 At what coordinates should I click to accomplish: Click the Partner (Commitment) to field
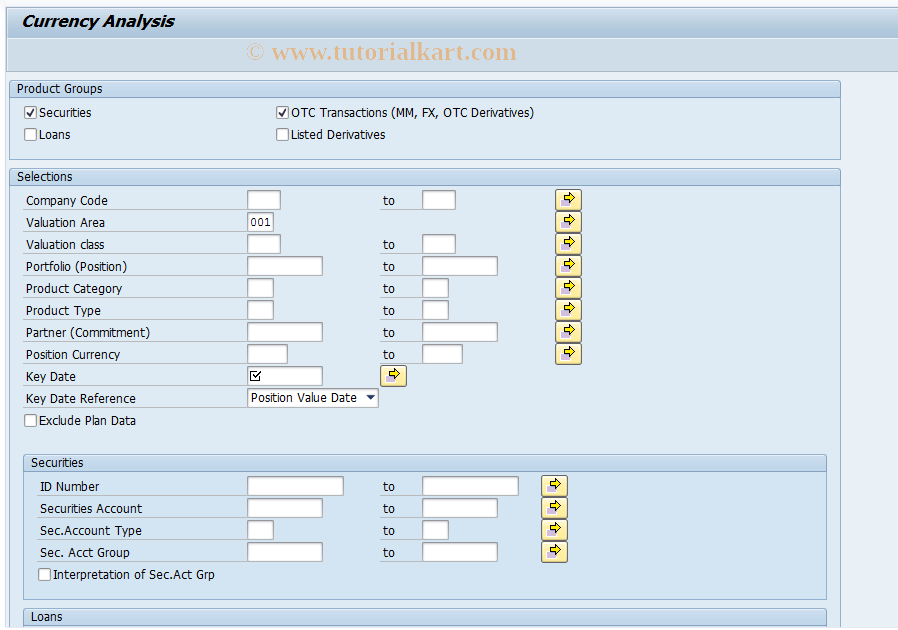pyautogui.click(x=460, y=332)
